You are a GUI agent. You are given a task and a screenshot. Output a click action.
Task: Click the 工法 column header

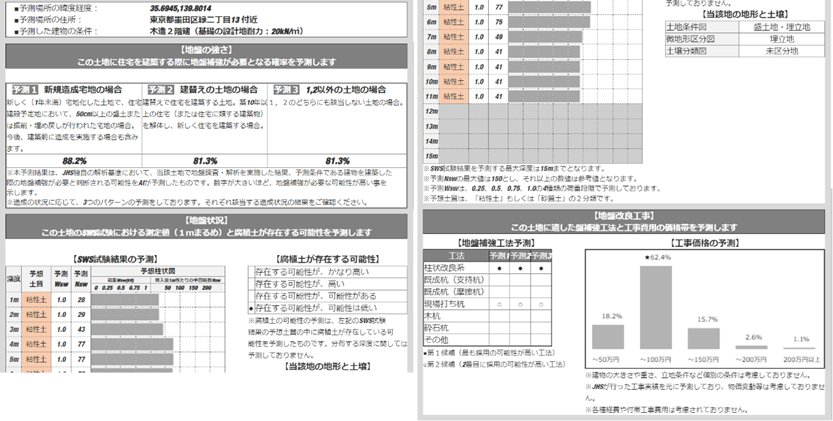(x=456, y=256)
